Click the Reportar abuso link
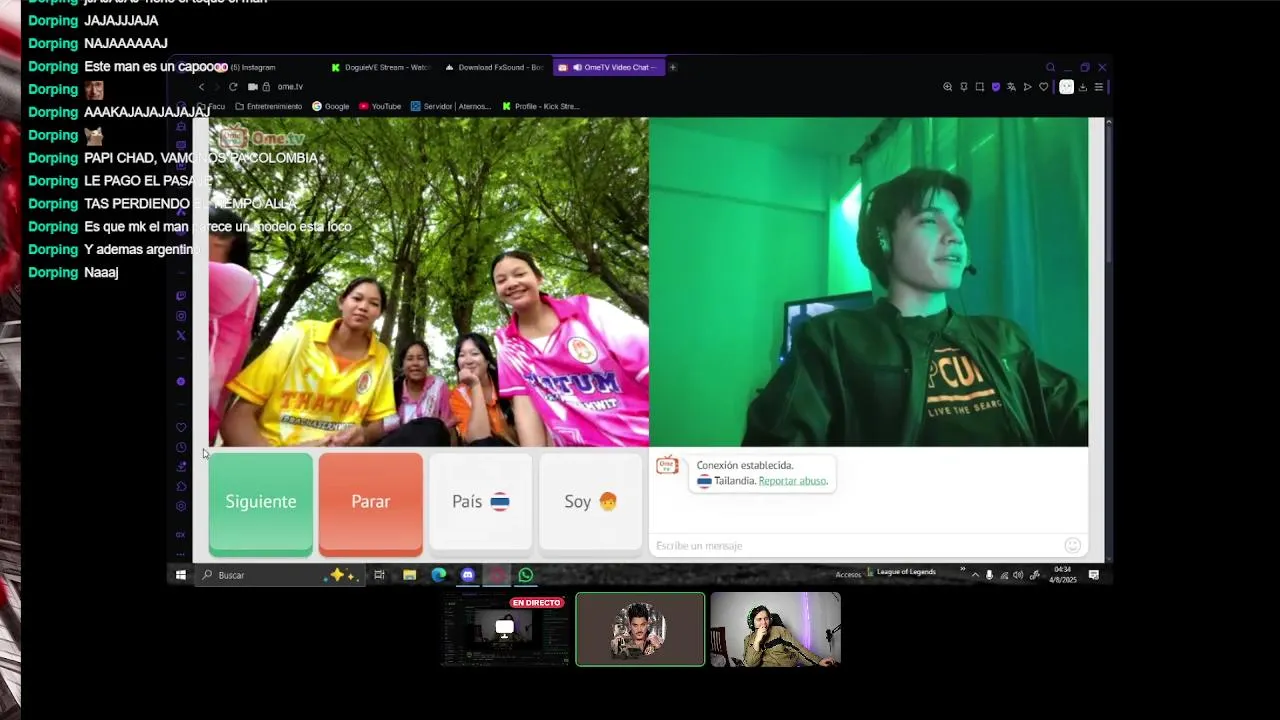This screenshot has width=1280, height=720. click(793, 481)
